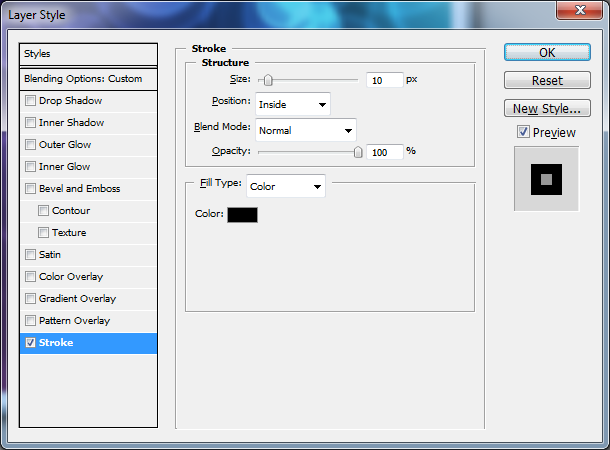This screenshot has width=610, height=450.
Task: Select the Inner Shadow label in list
Action: (x=72, y=123)
